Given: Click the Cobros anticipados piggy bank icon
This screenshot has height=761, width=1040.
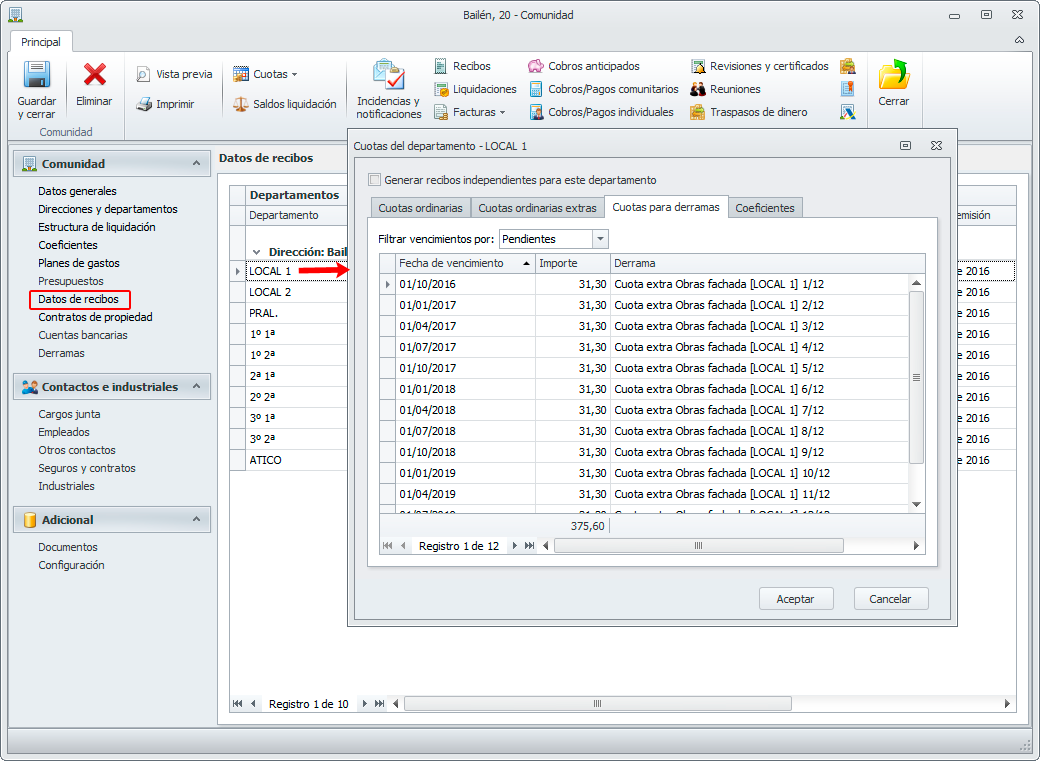Looking at the screenshot, I should [x=536, y=66].
